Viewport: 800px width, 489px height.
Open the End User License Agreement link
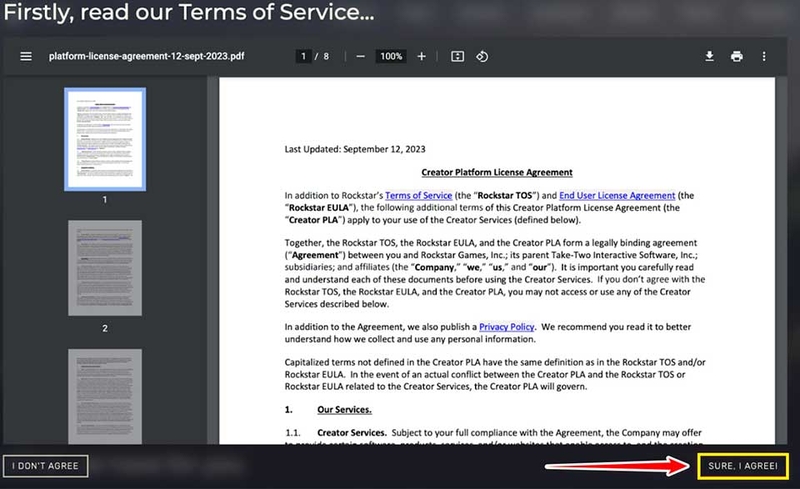617,195
